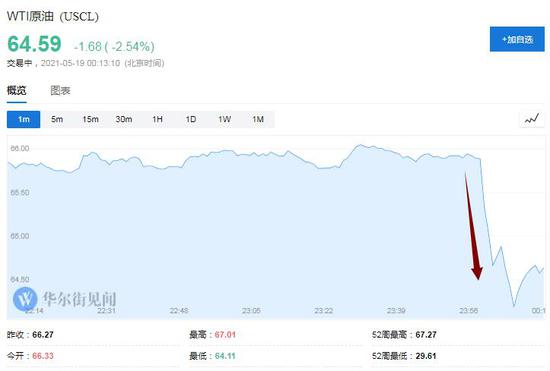Click the 66.00 price axis label
The width and height of the screenshot is (550, 371).
(x=20, y=148)
